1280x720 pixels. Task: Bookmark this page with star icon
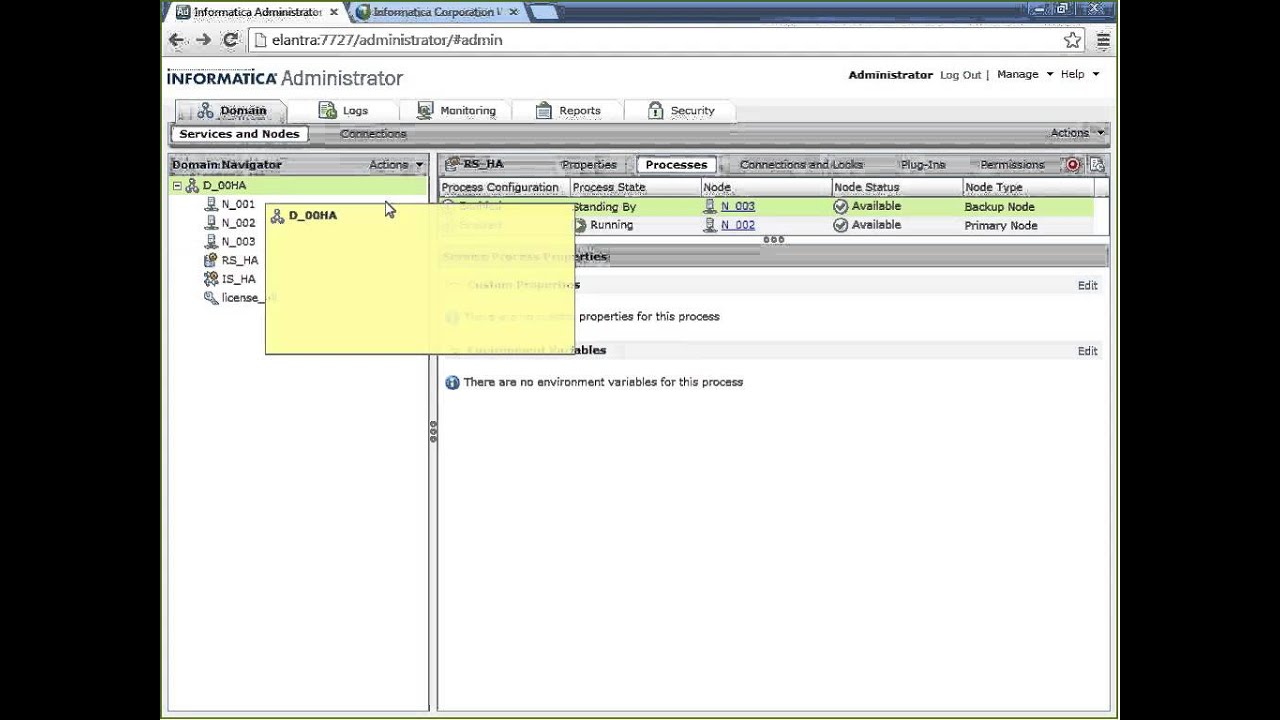[1072, 40]
